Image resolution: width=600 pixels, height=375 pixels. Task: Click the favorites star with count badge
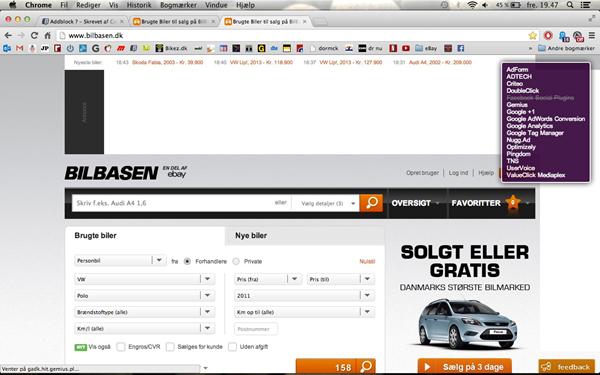(x=513, y=202)
